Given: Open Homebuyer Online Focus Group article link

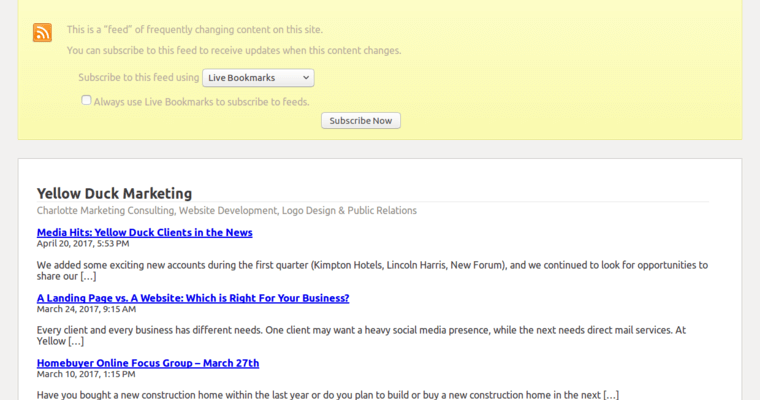Looking at the screenshot, I should click(148, 363).
